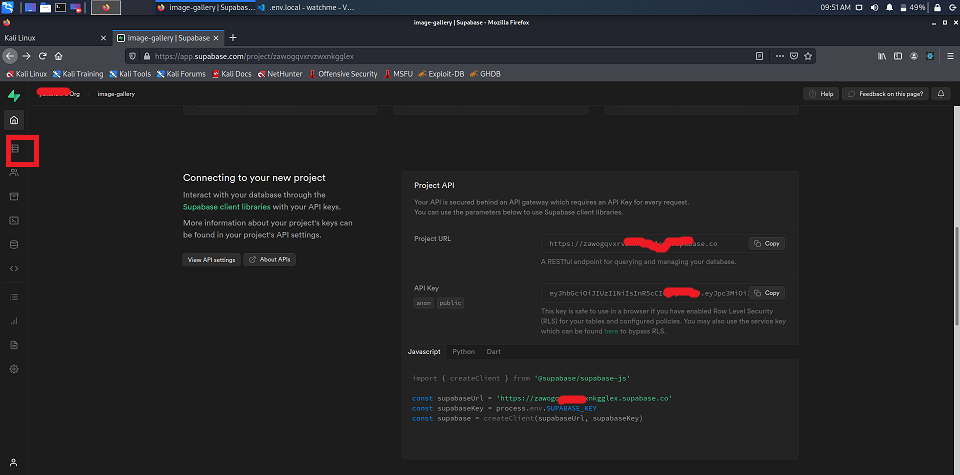Go forward using Firefox forward arrow
Viewport: 960px width, 475px height.
[26, 56]
